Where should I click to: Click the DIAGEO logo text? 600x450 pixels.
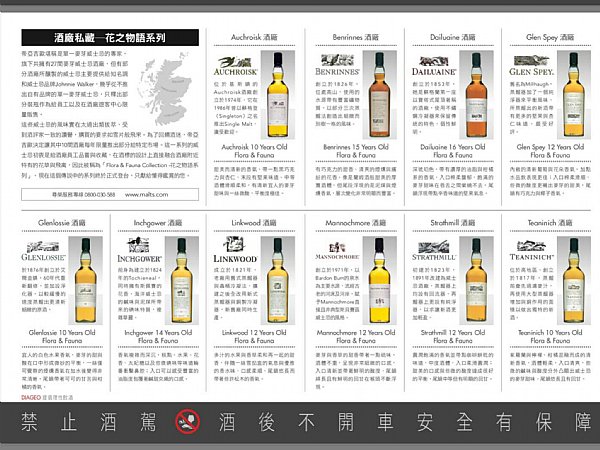click(31, 398)
